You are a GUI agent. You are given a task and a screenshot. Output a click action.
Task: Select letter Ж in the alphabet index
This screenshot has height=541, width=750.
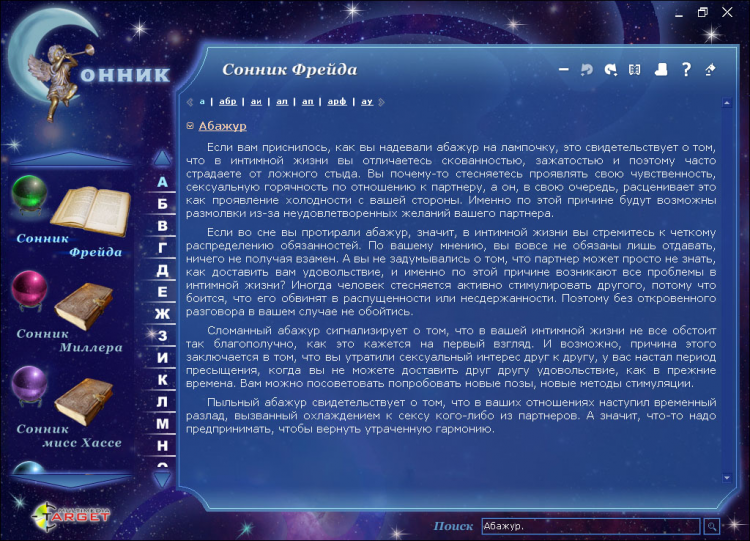162,313
